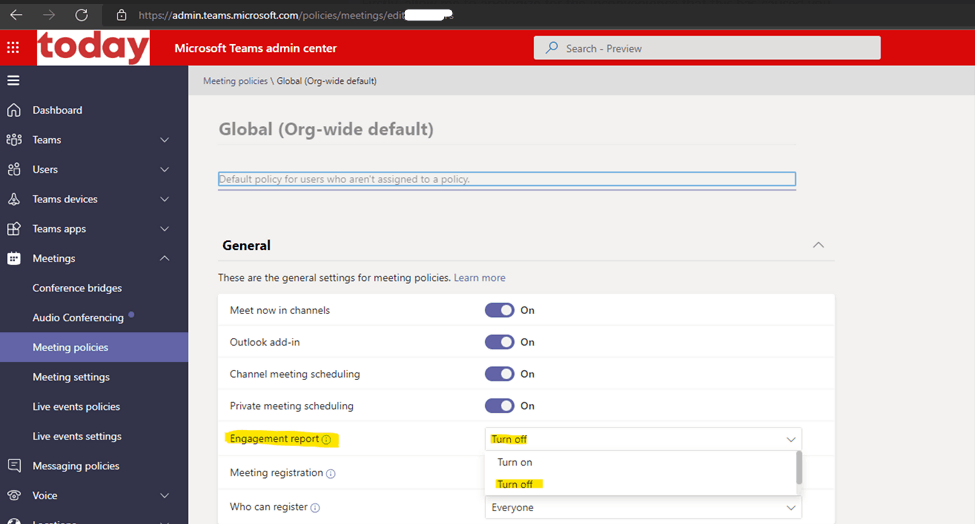Click Meeting registration info icon

point(331,474)
